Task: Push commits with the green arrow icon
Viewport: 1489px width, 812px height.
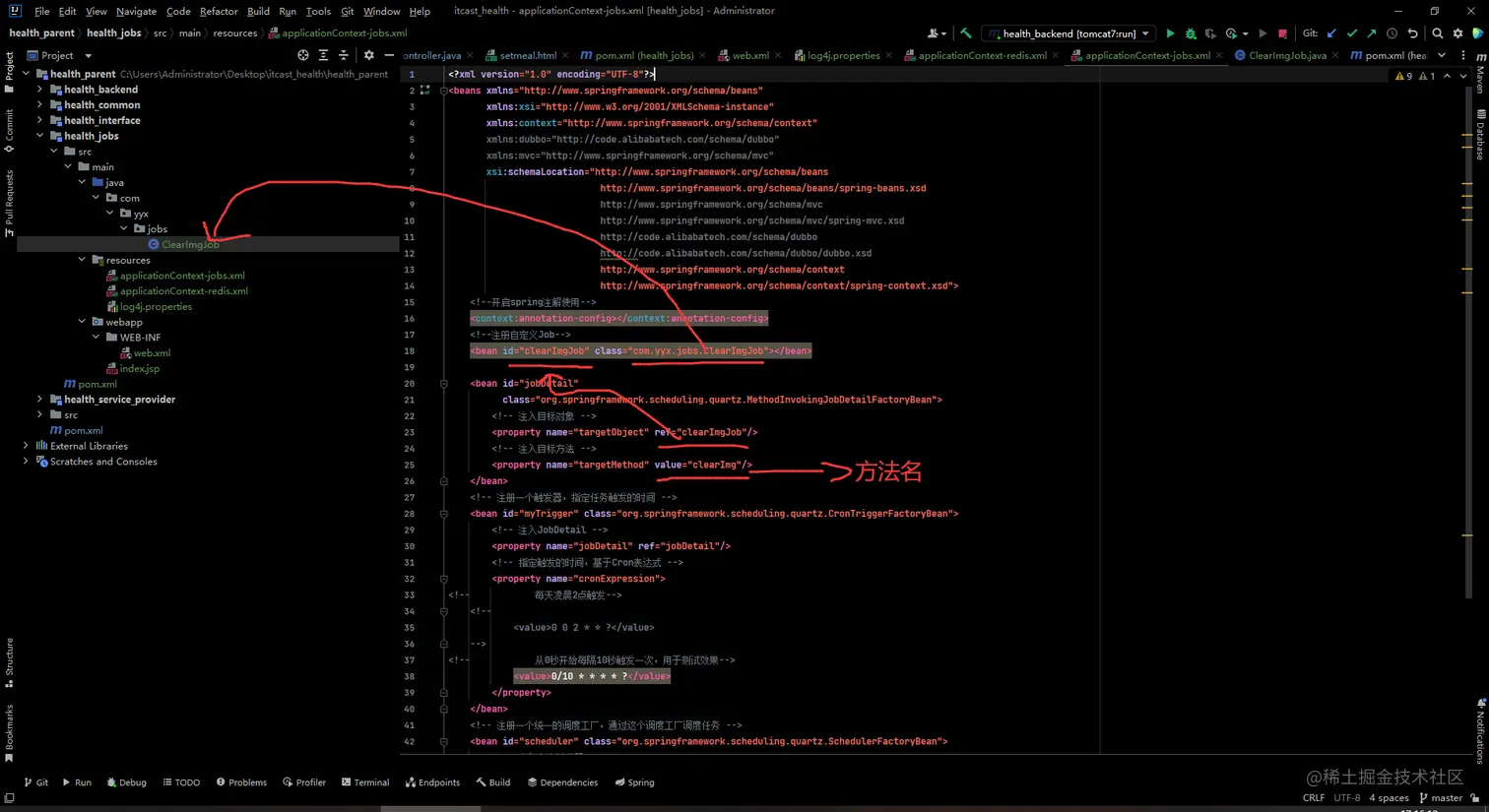Action: (1371, 33)
